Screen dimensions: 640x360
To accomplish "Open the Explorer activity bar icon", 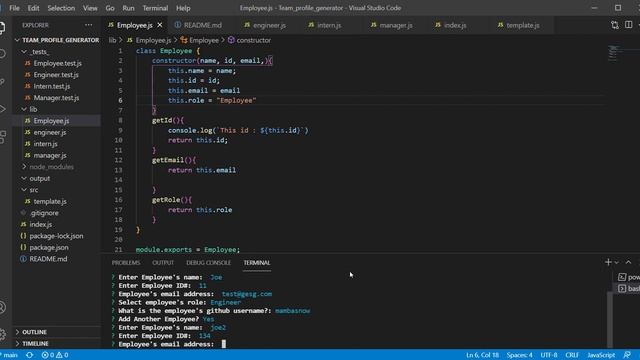I will point(2,28).
